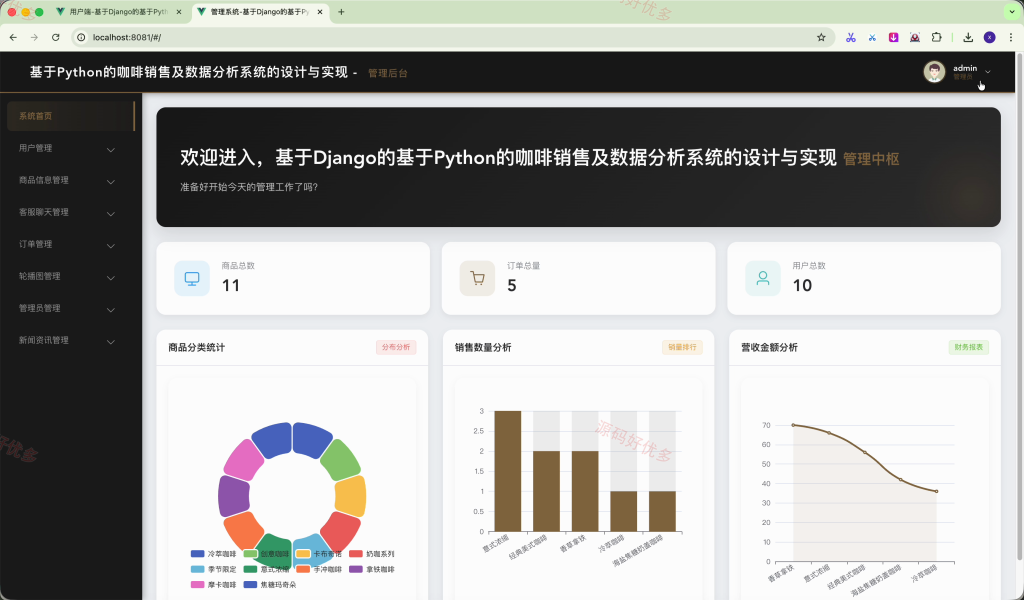Open the red screenshot capture extension
The image size is (1024, 600).
click(x=915, y=37)
